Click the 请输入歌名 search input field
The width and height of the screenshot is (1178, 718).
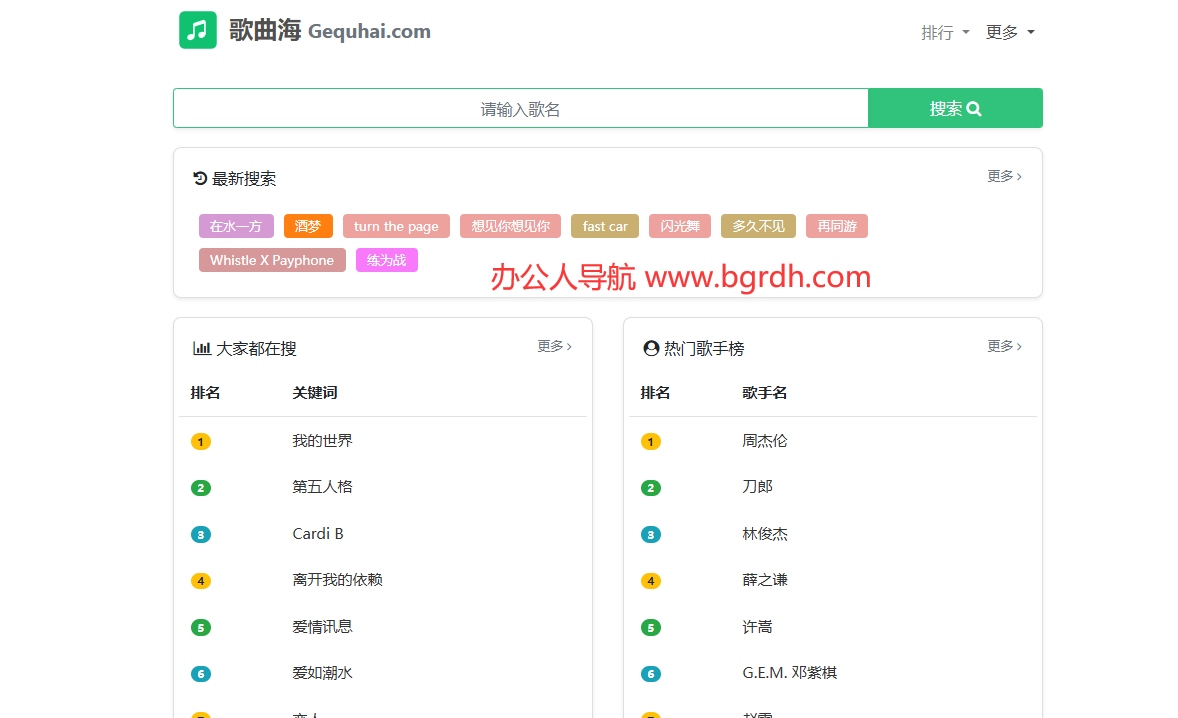tap(520, 108)
